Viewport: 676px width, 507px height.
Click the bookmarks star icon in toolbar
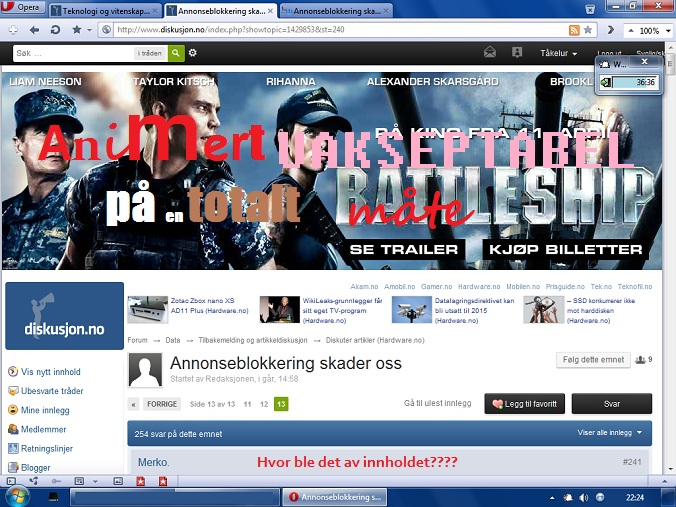pos(77,30)
